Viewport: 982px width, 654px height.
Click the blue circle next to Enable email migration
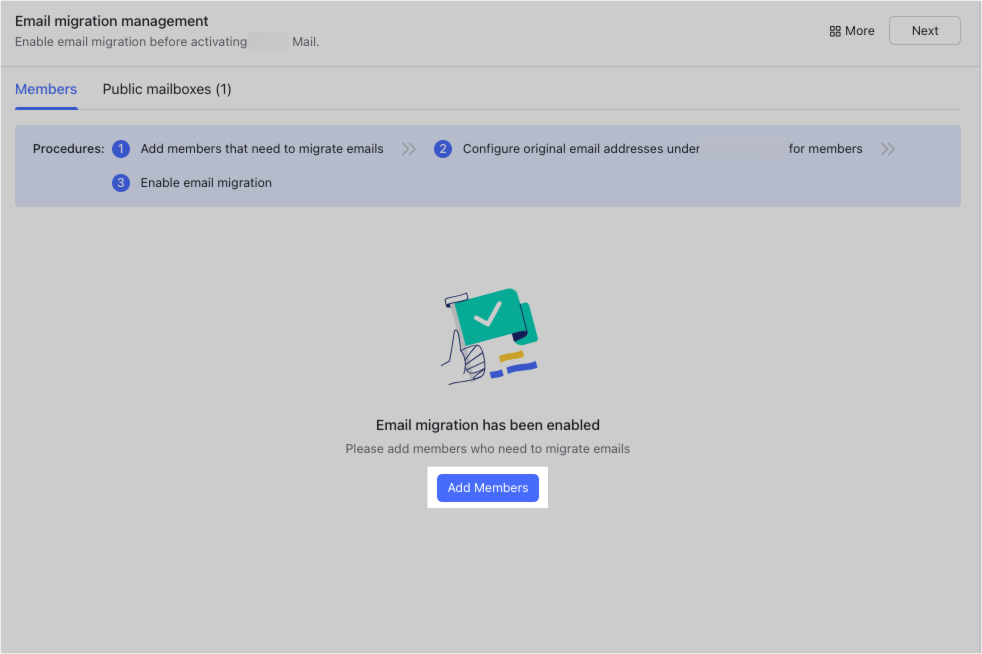coord(121,182)
